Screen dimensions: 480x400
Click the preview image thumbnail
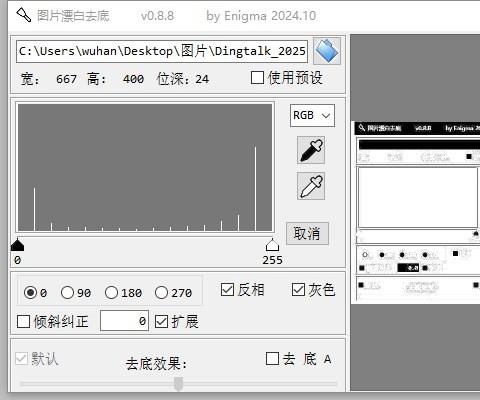tap(416, 212)
